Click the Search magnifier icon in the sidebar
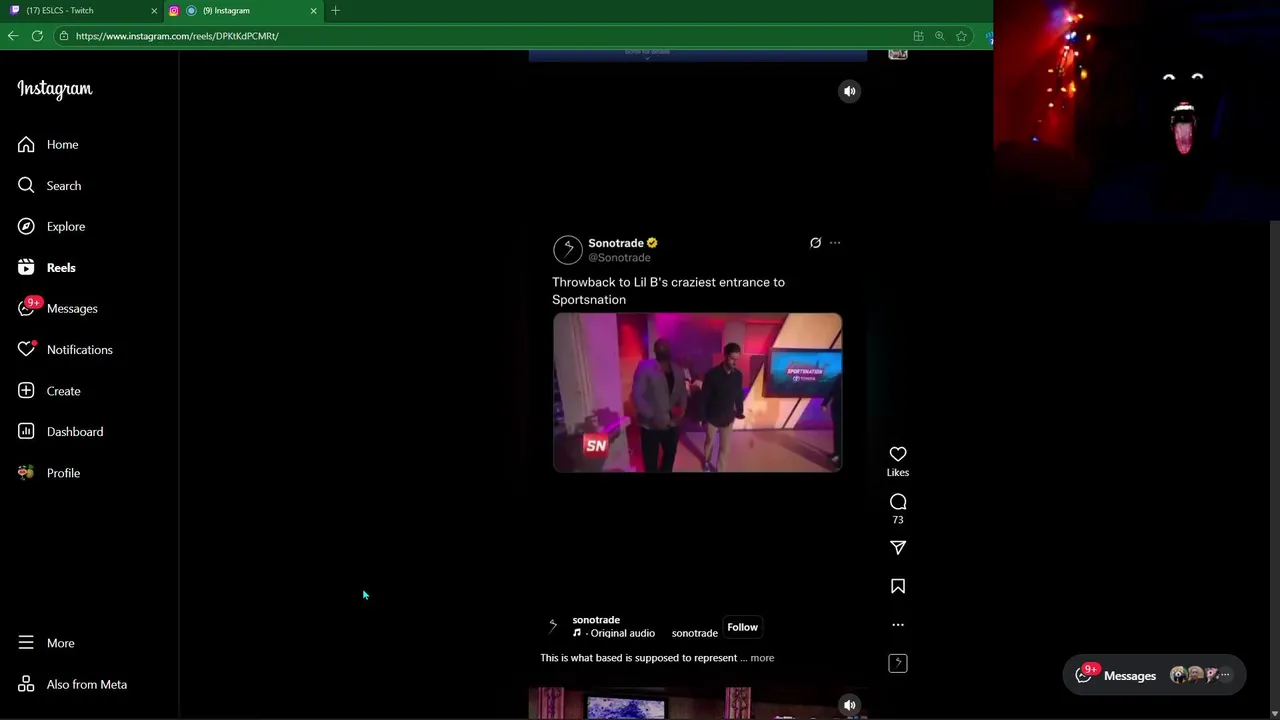This screenshot has height=720, width=1280. [x=26, y=186]
